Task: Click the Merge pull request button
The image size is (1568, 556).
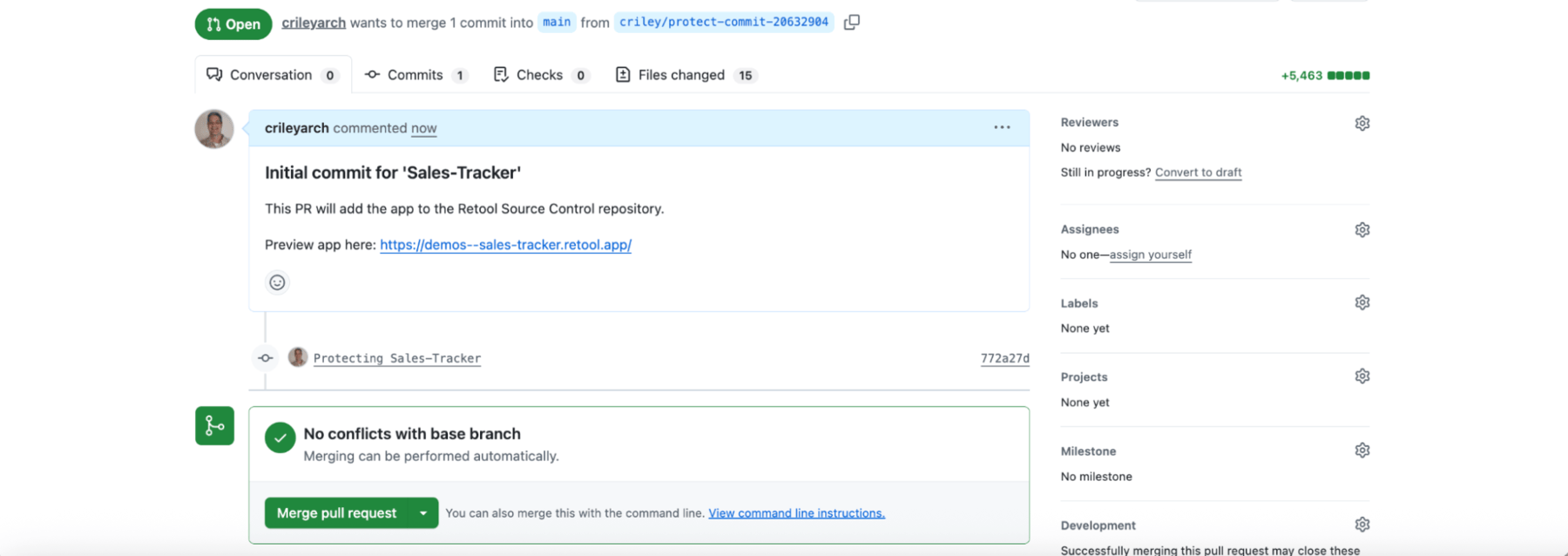Action: tap(337, 513)
